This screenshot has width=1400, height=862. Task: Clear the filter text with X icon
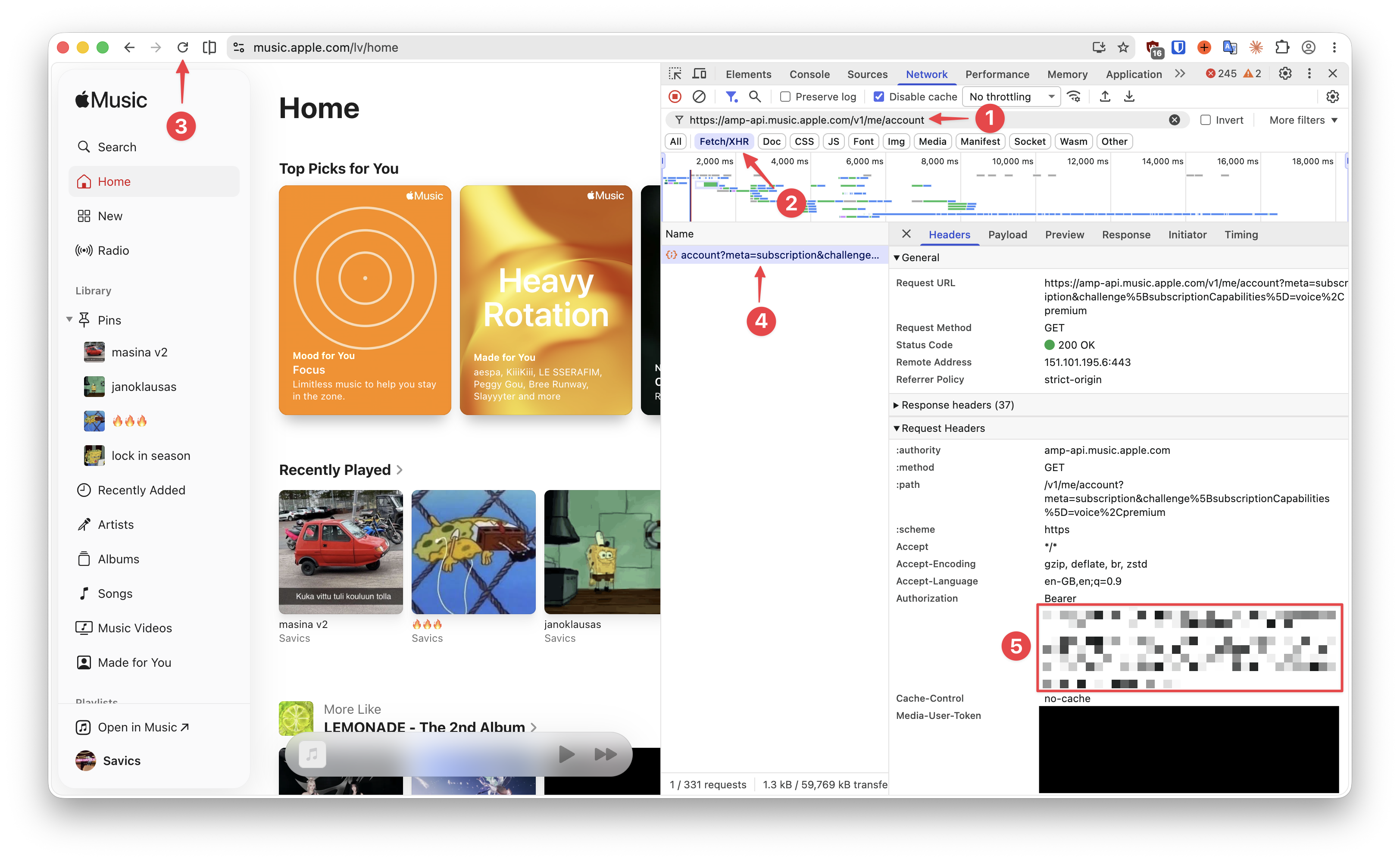click(x=1174, y=120)
